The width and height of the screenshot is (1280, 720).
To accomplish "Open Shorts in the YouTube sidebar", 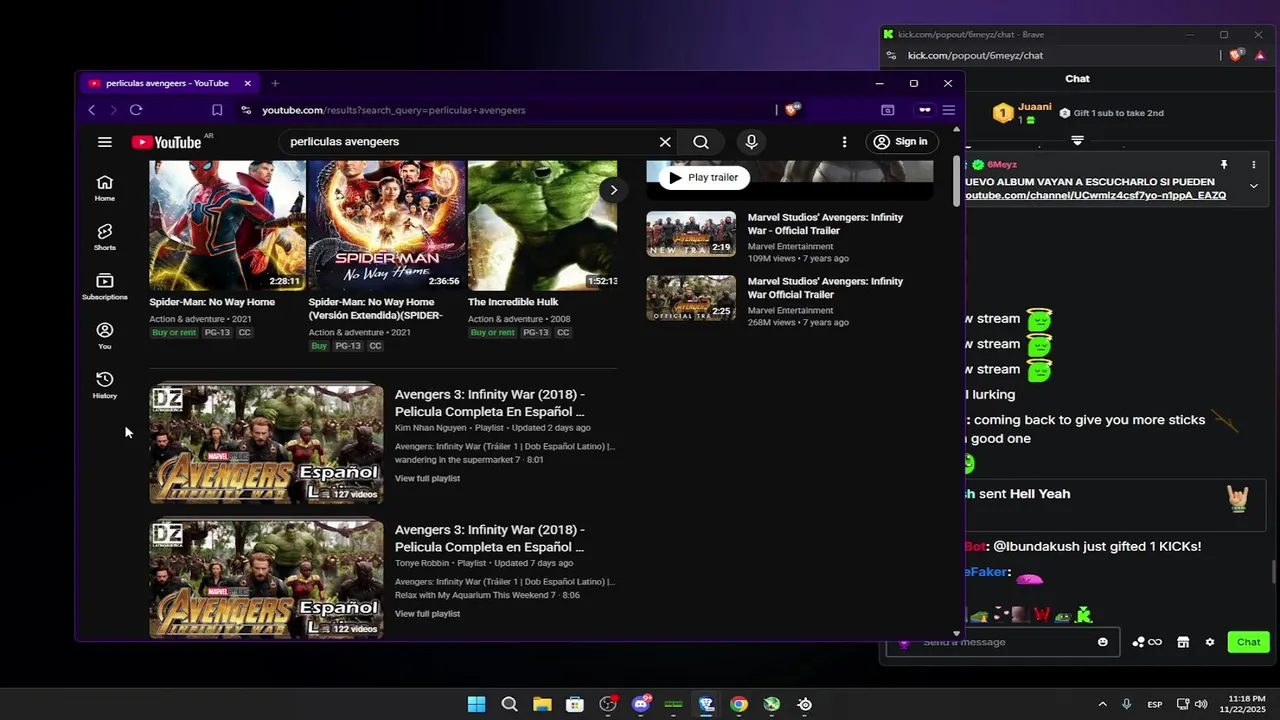I will coord(104,237).
